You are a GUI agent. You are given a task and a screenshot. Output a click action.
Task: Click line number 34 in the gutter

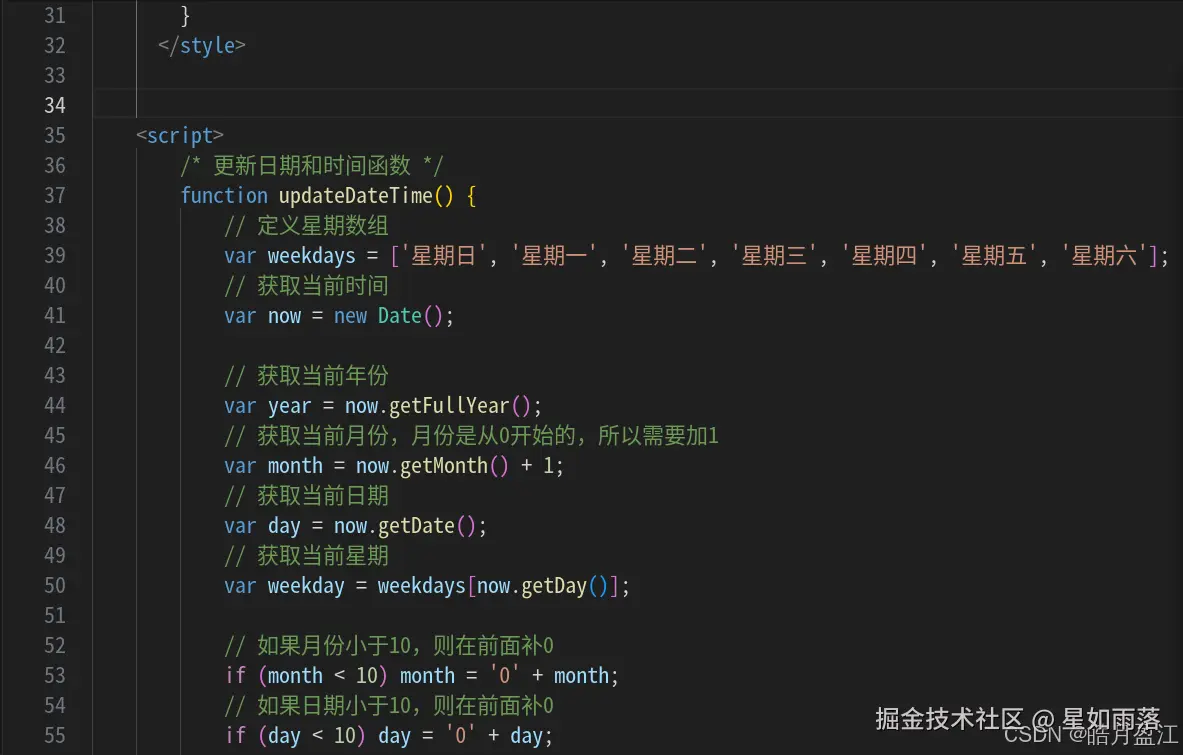click(x=54, y=105)
